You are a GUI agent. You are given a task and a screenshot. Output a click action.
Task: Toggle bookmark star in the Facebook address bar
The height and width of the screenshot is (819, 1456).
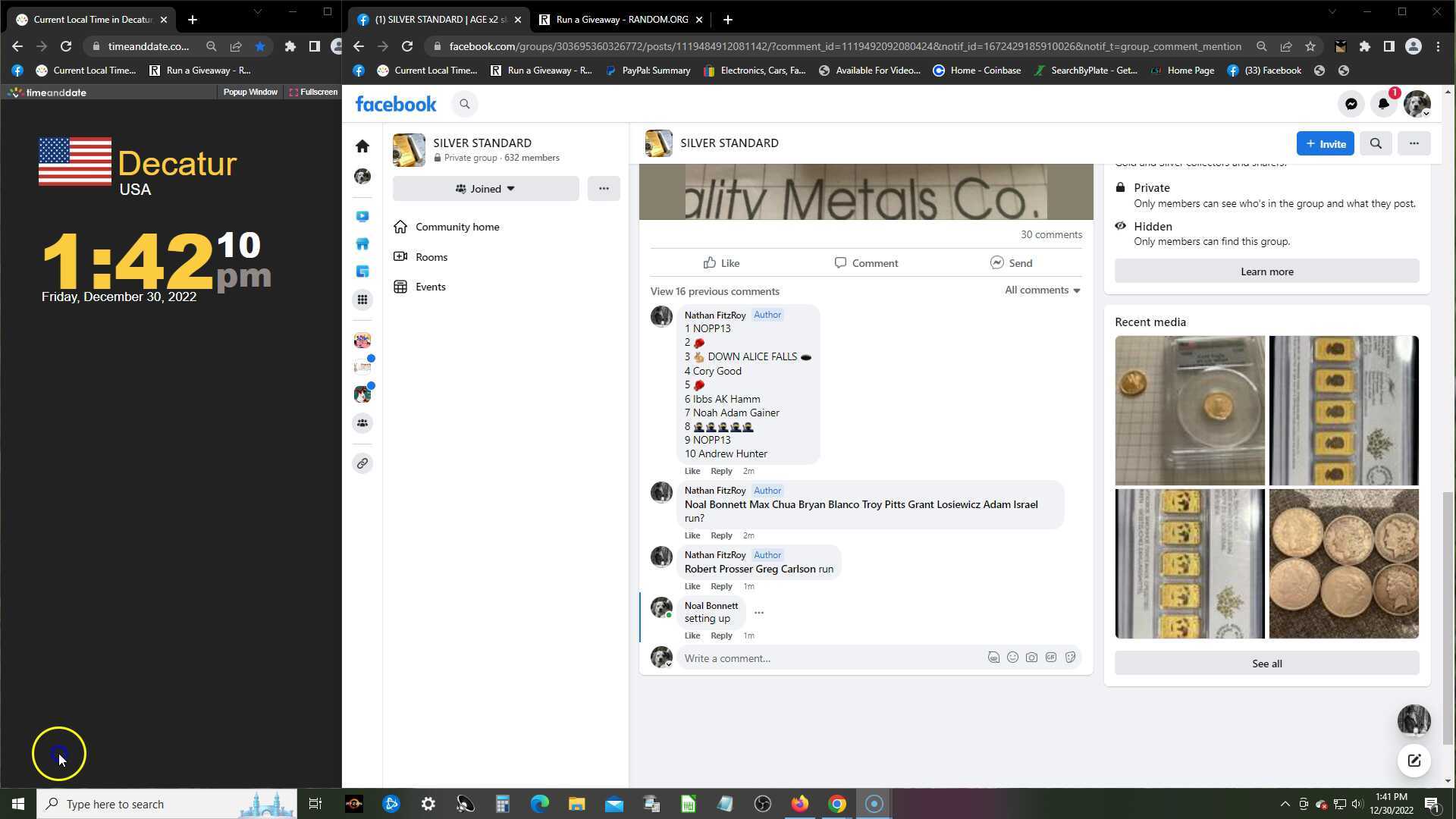pyautogui.click(x=1310, y=46)
